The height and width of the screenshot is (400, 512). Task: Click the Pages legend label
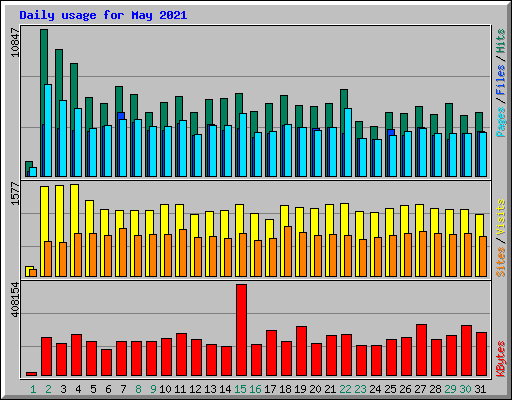point(501,122)
